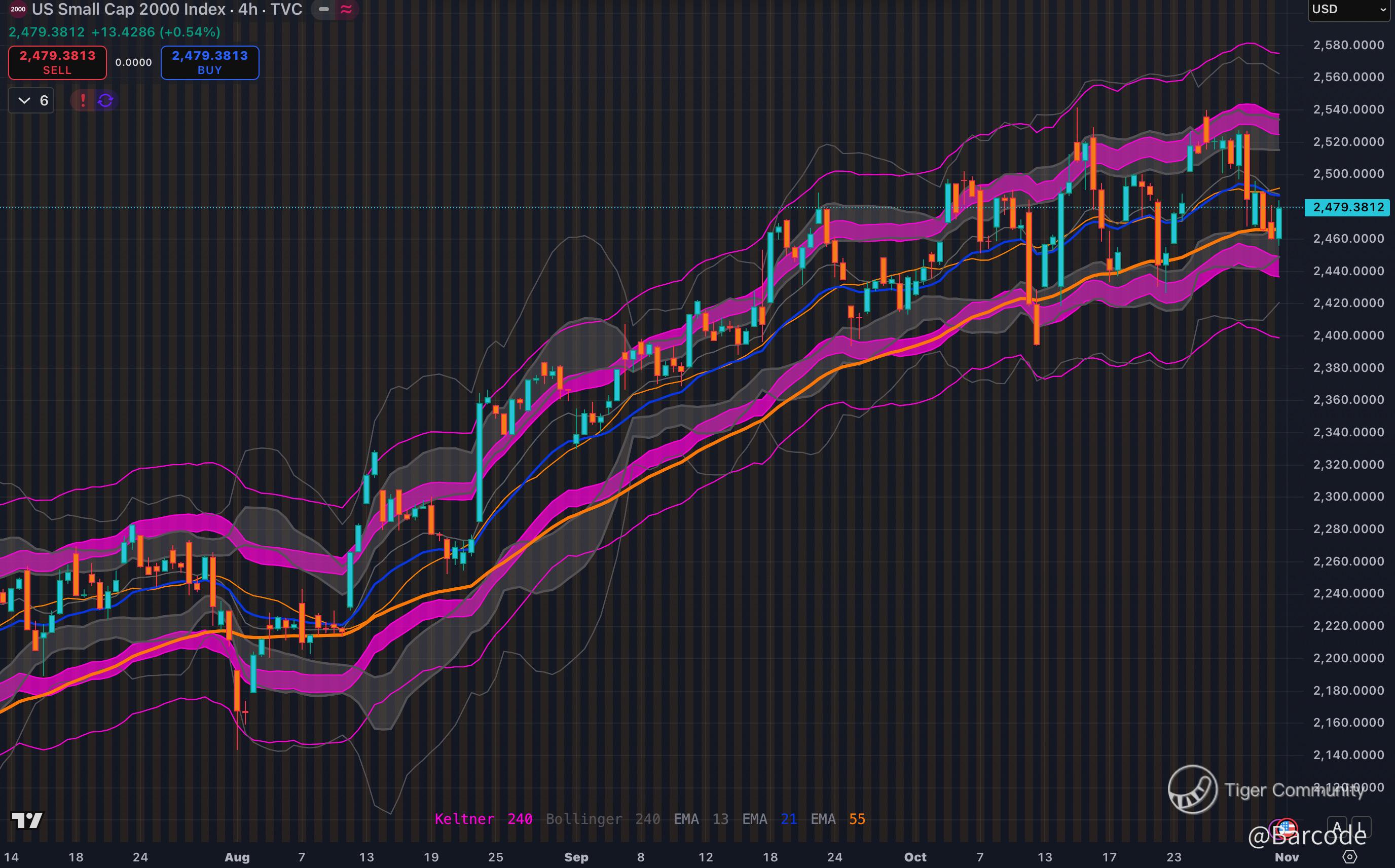Toggle log scale with the L button
The image size is (1395, 868).
1361,827
